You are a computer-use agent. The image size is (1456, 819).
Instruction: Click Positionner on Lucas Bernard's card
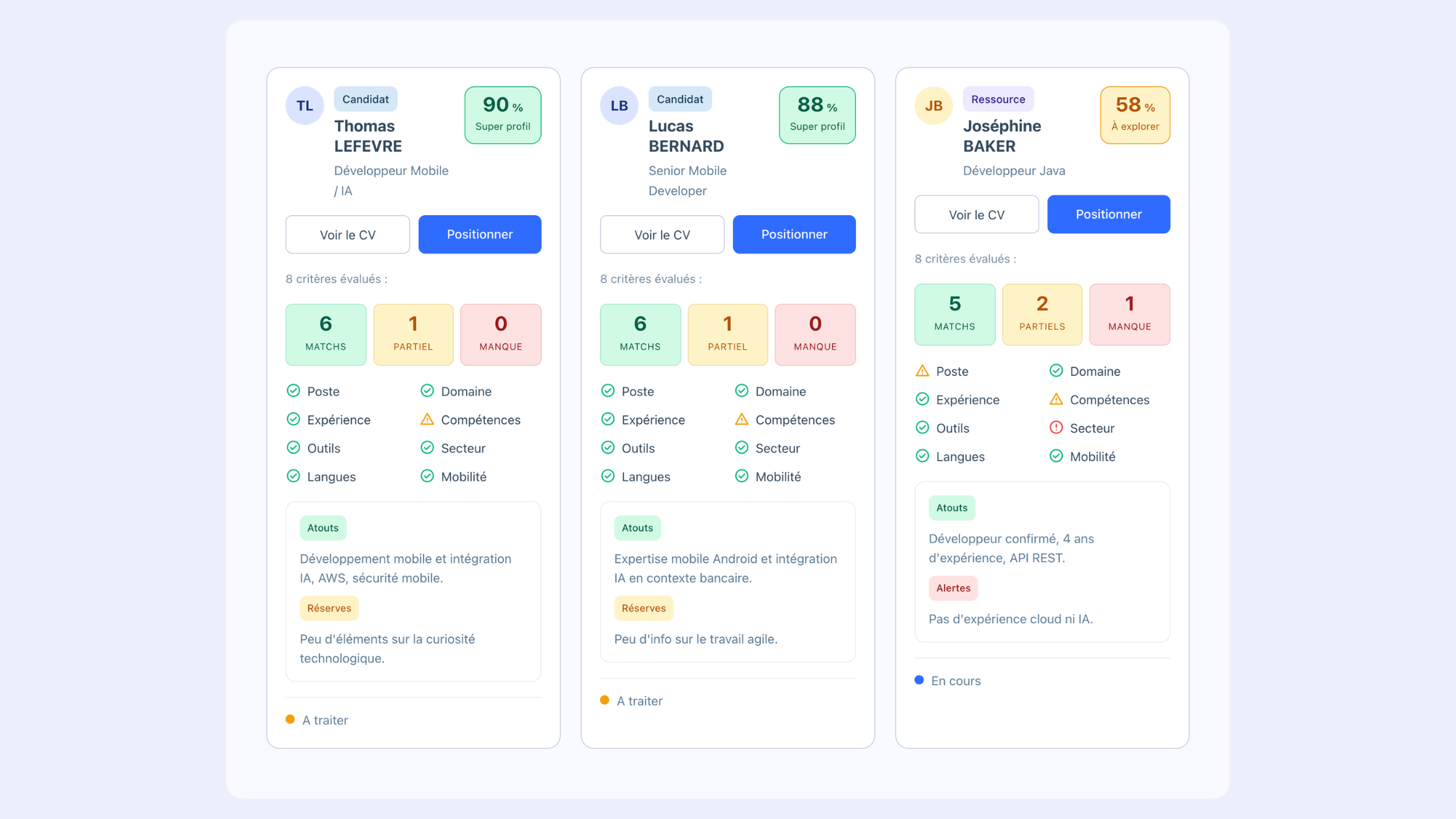point(794,235)
